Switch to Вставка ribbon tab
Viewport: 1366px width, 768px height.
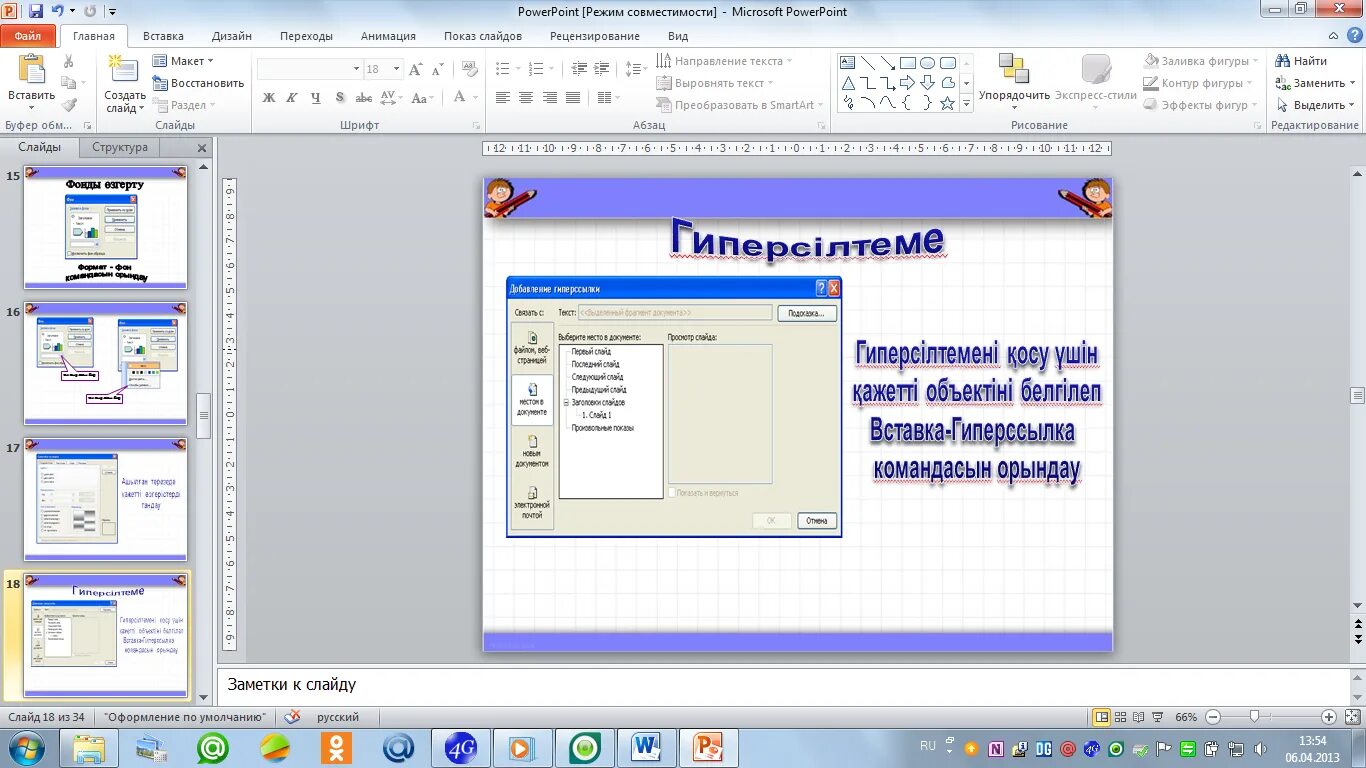(163, 36)
